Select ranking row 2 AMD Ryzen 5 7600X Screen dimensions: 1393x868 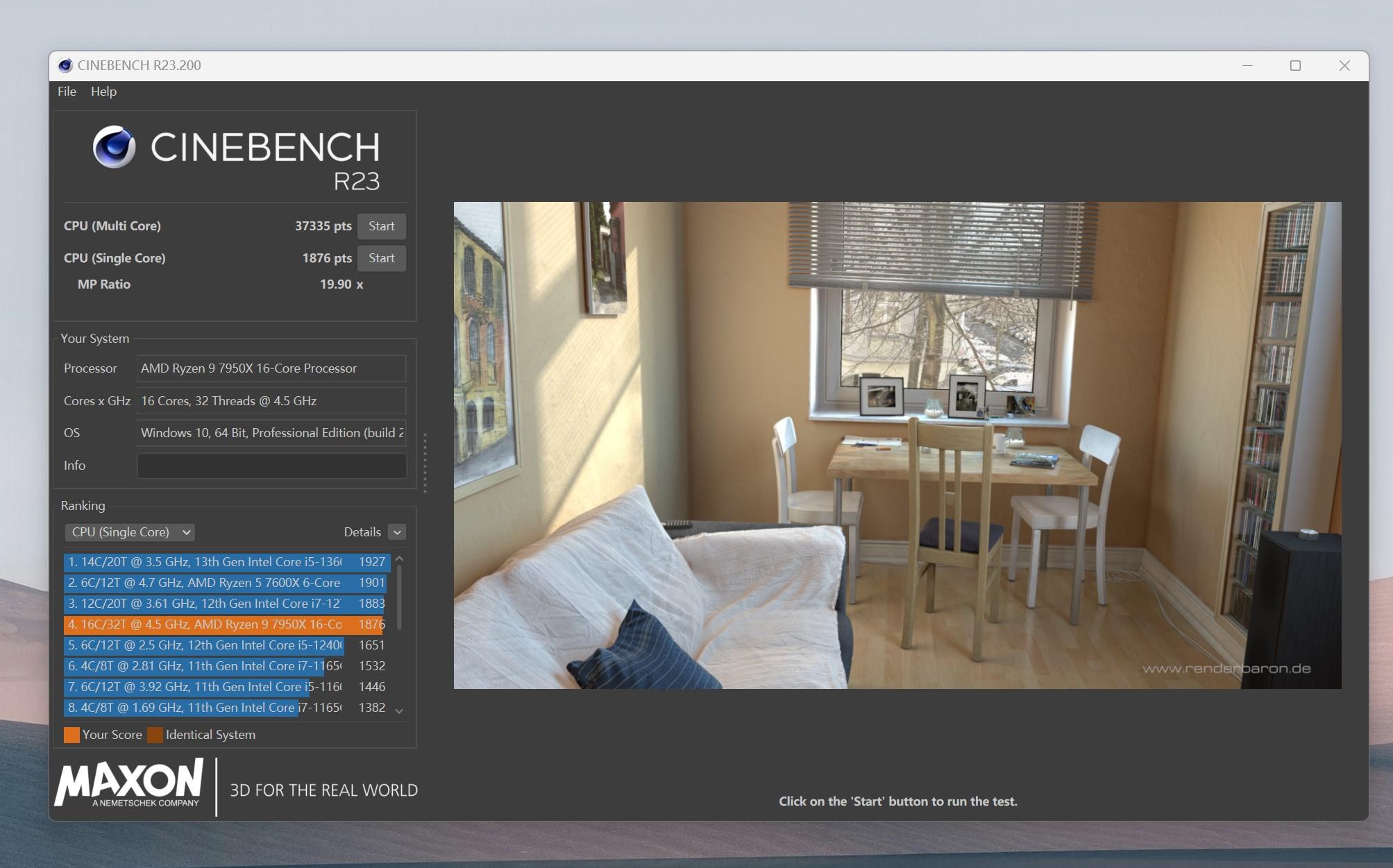coord(226,583)
